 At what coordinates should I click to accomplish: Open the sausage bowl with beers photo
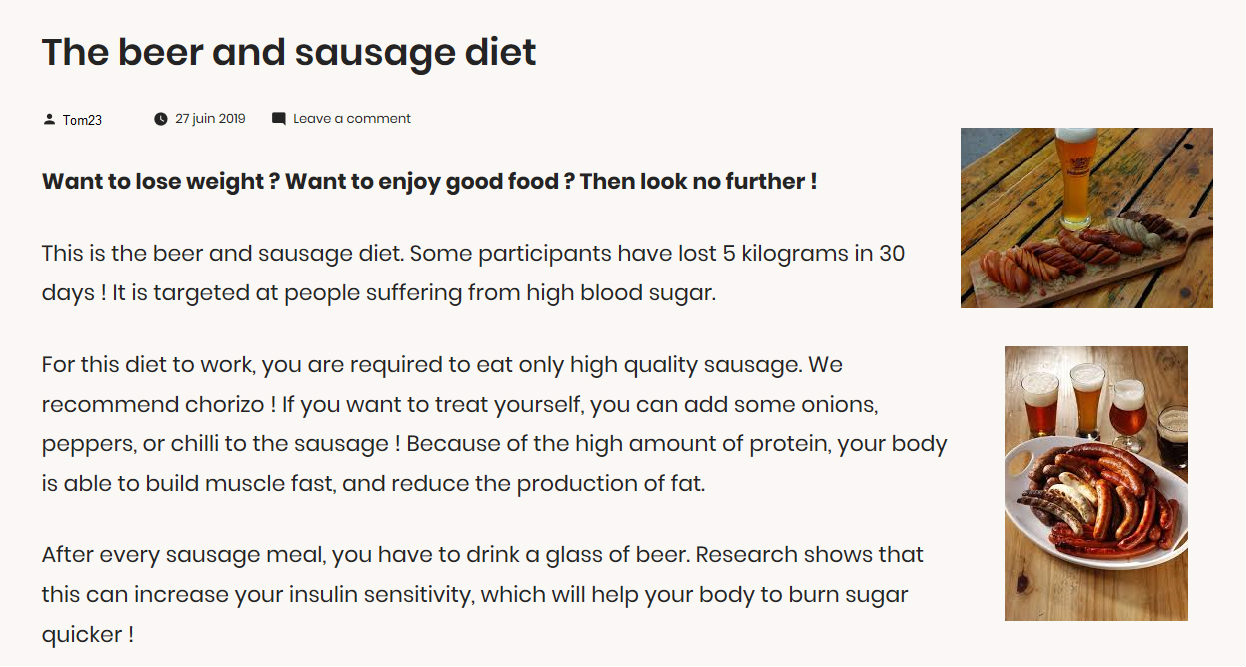pos(1096,483)
